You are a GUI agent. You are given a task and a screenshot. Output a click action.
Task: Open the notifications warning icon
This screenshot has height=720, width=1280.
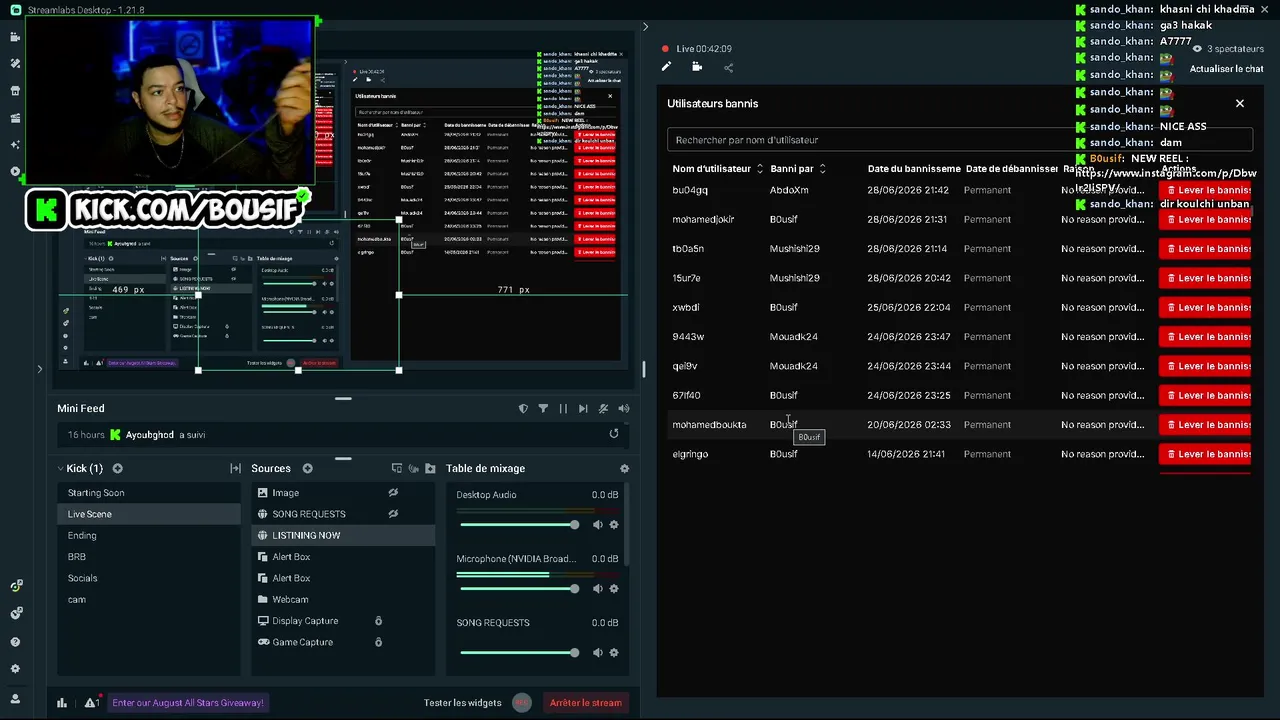(x=91, y=702)
